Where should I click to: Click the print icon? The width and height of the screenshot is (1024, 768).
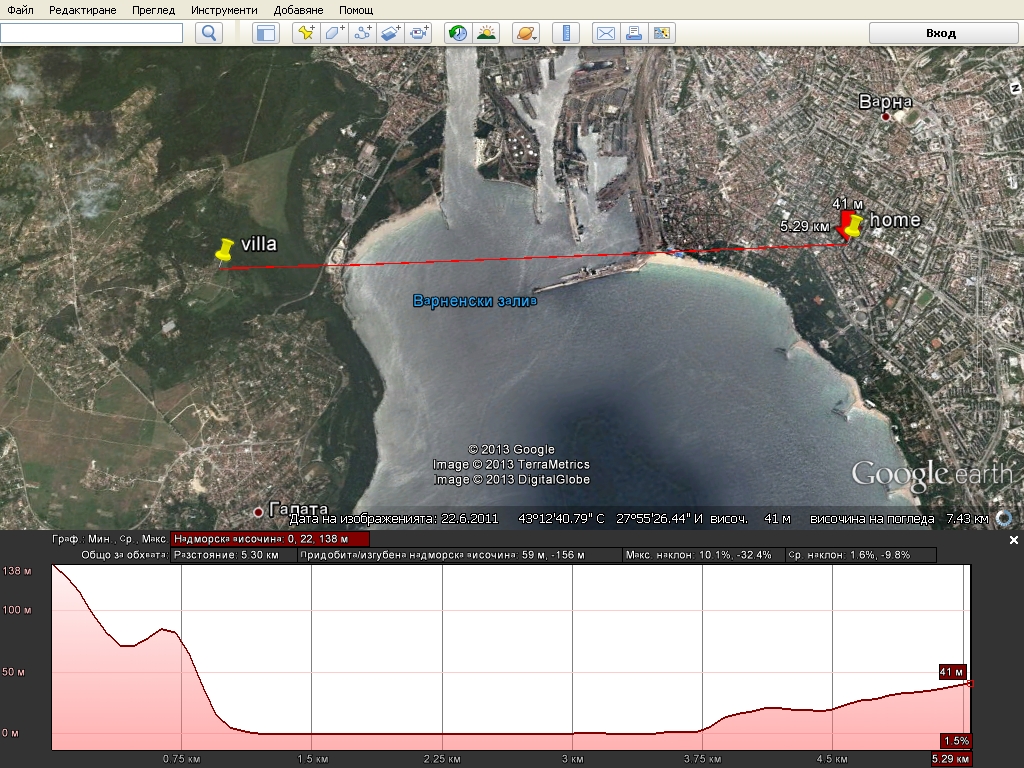pyautogui.click(x=633, y=33)
